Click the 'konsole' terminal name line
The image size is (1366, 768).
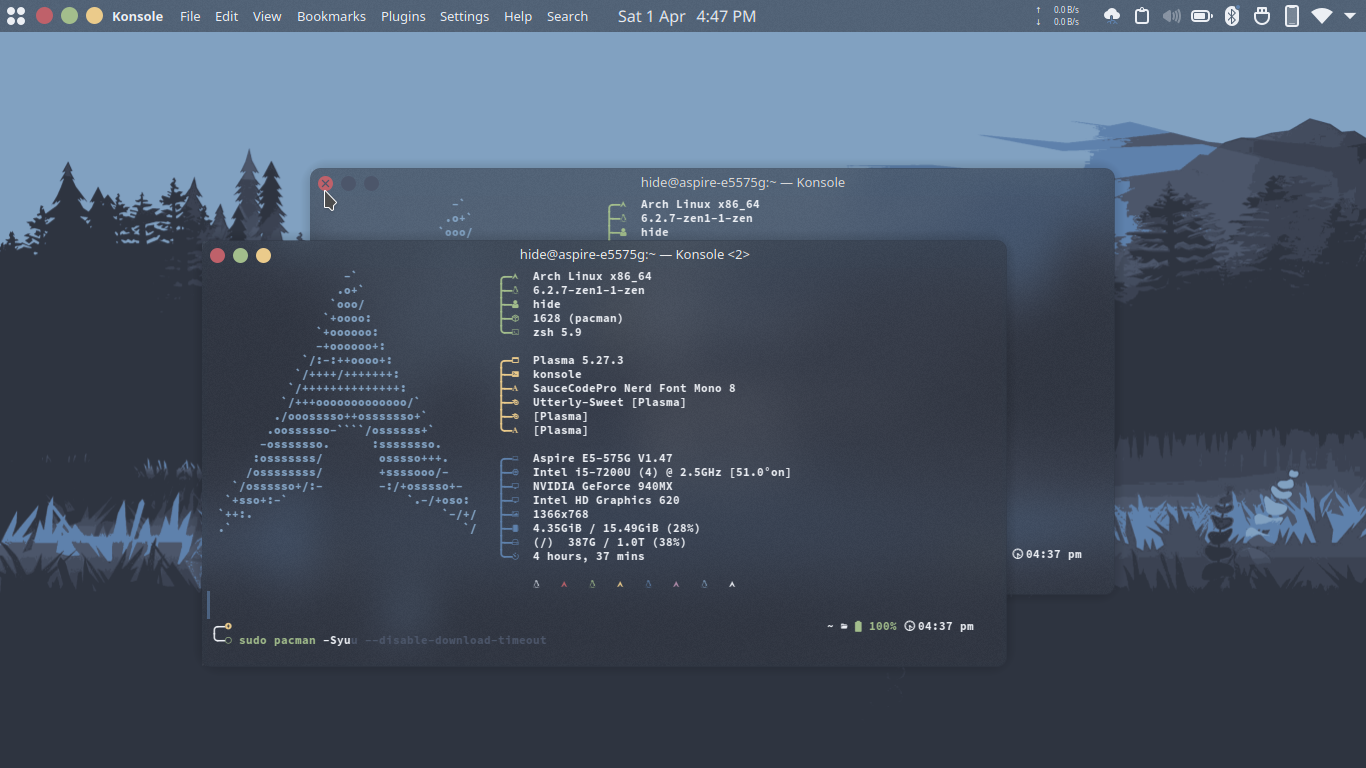557,374
